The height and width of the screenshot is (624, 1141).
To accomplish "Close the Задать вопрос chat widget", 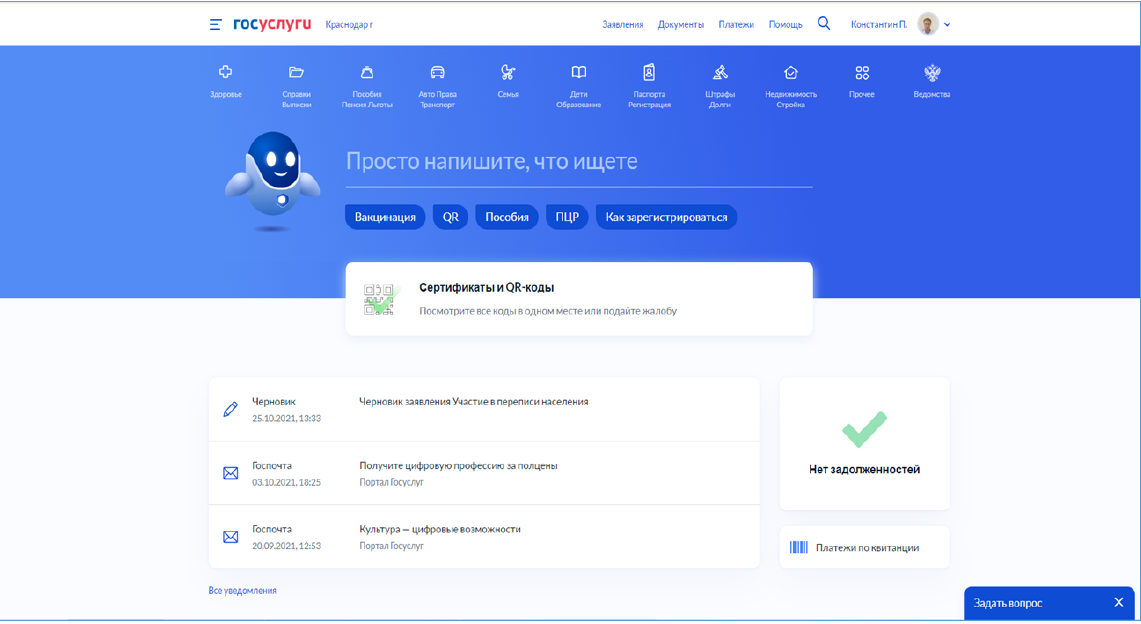I will pyautogui.click(x=1118, y=602).
